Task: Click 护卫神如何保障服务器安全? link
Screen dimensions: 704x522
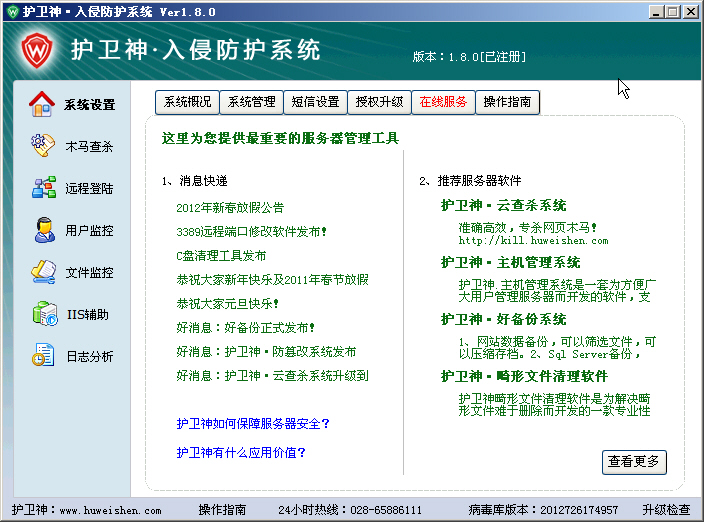Action: 253,424
